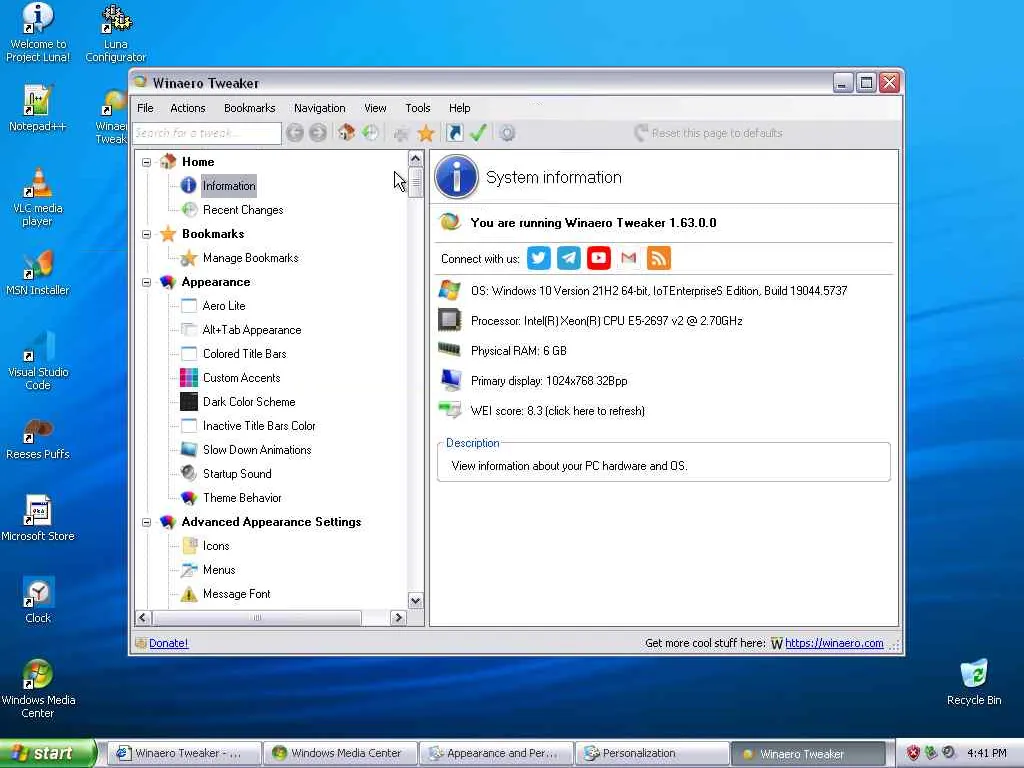The height and width of the screenshot is (768, 1024).
Task: Click the tree scroll up arrow
Action: [415, 159]
